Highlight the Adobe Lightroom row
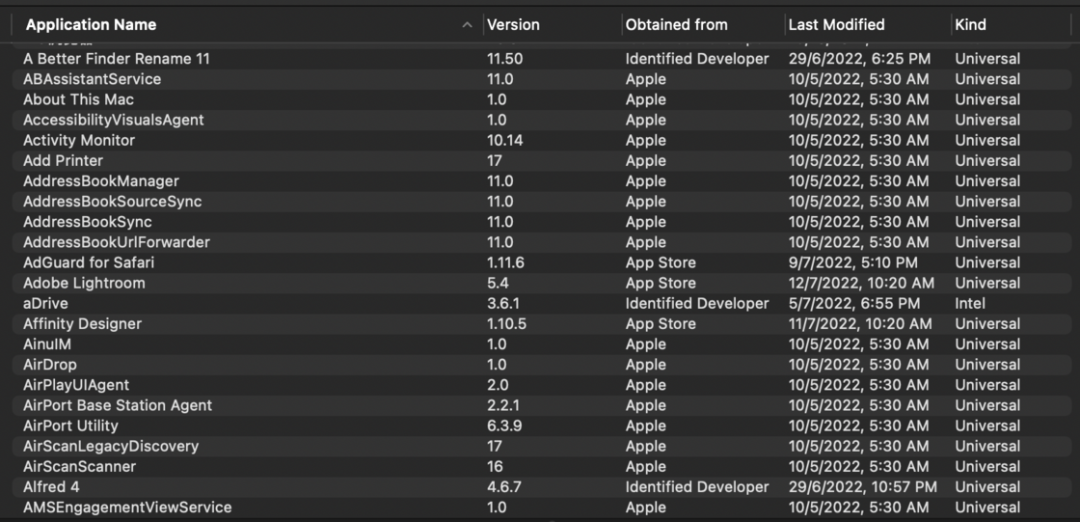The width and height of the screenshot is (1080, 522). point(84,283)
